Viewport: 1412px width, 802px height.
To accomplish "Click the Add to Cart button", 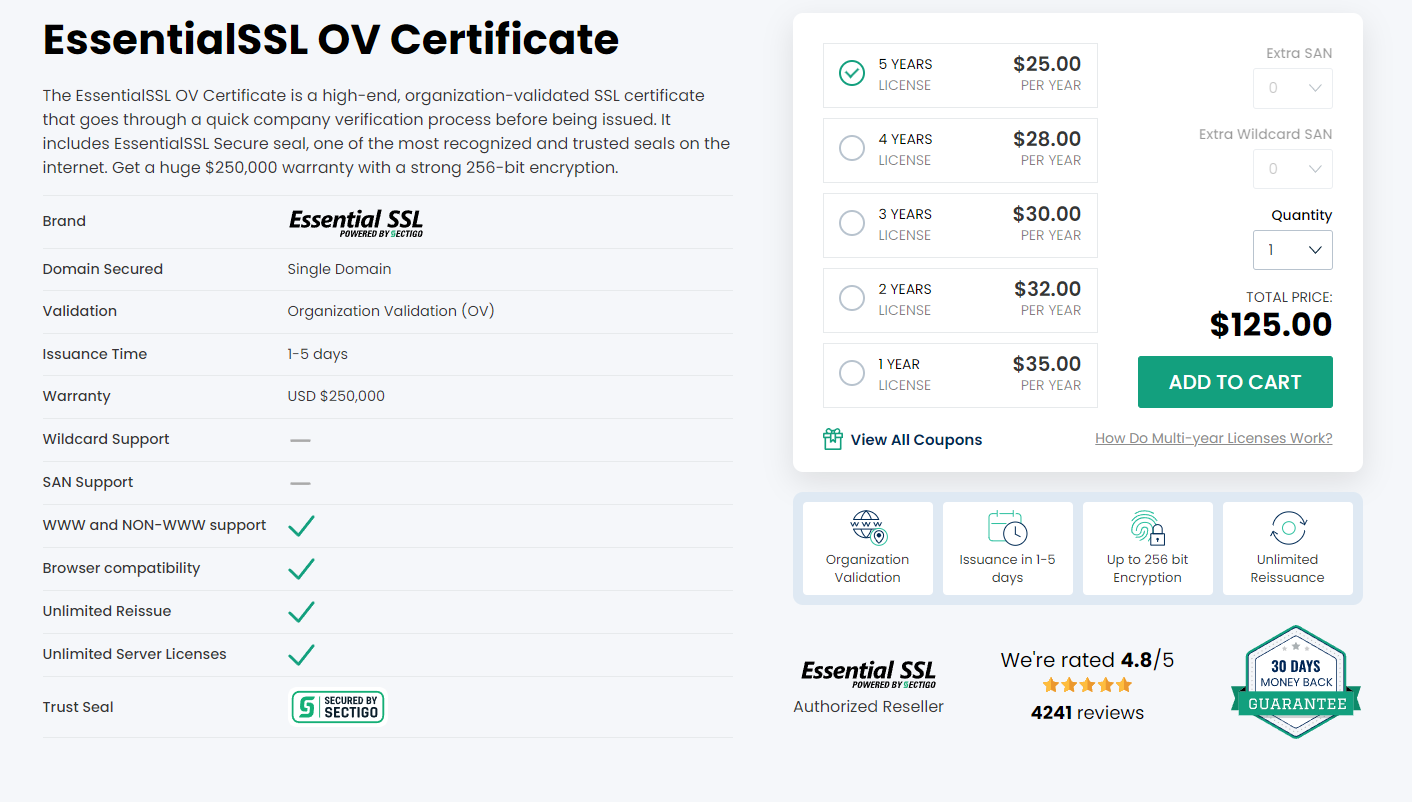I will pos(1235,382).
